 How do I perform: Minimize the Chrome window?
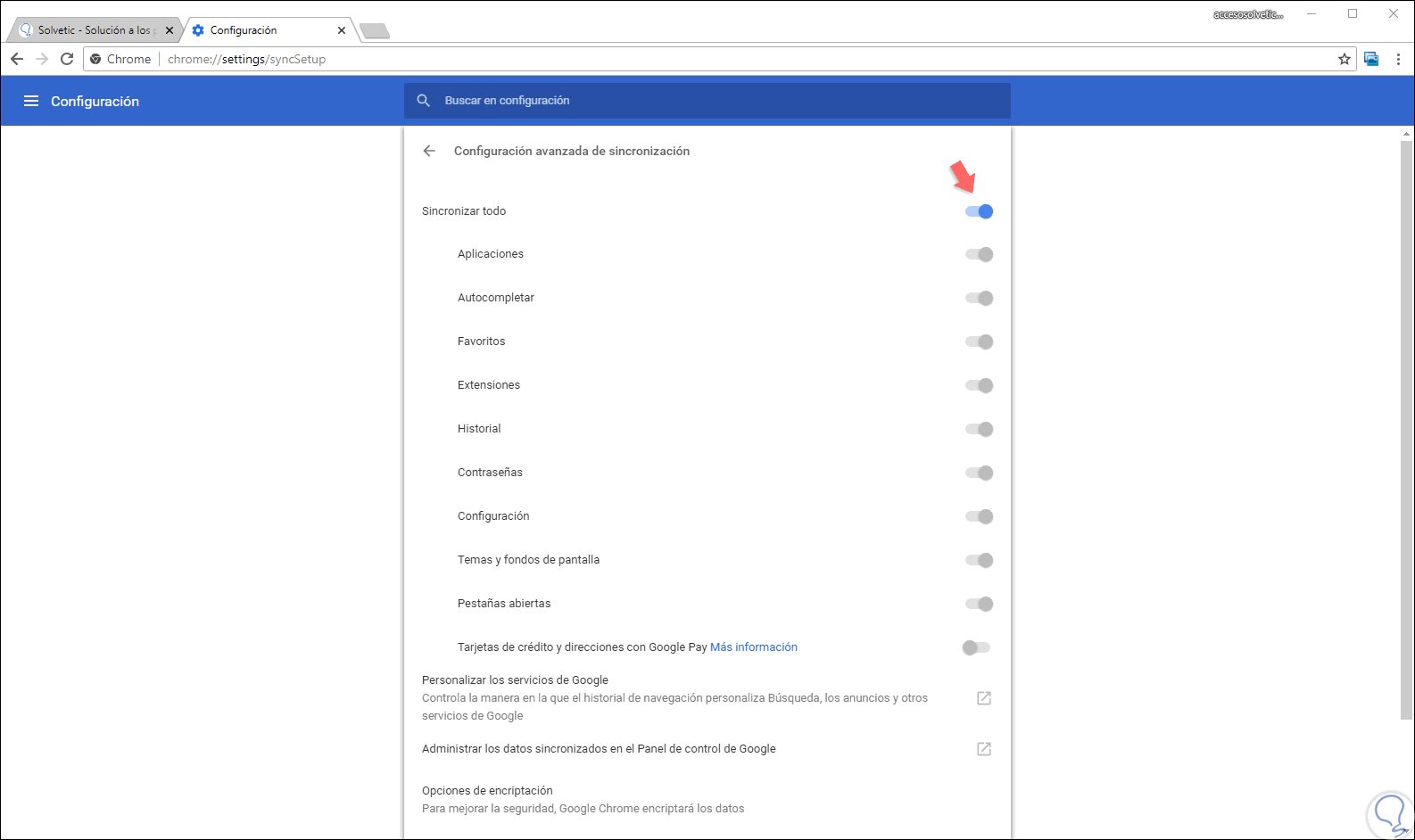[x=1312, y=14]
